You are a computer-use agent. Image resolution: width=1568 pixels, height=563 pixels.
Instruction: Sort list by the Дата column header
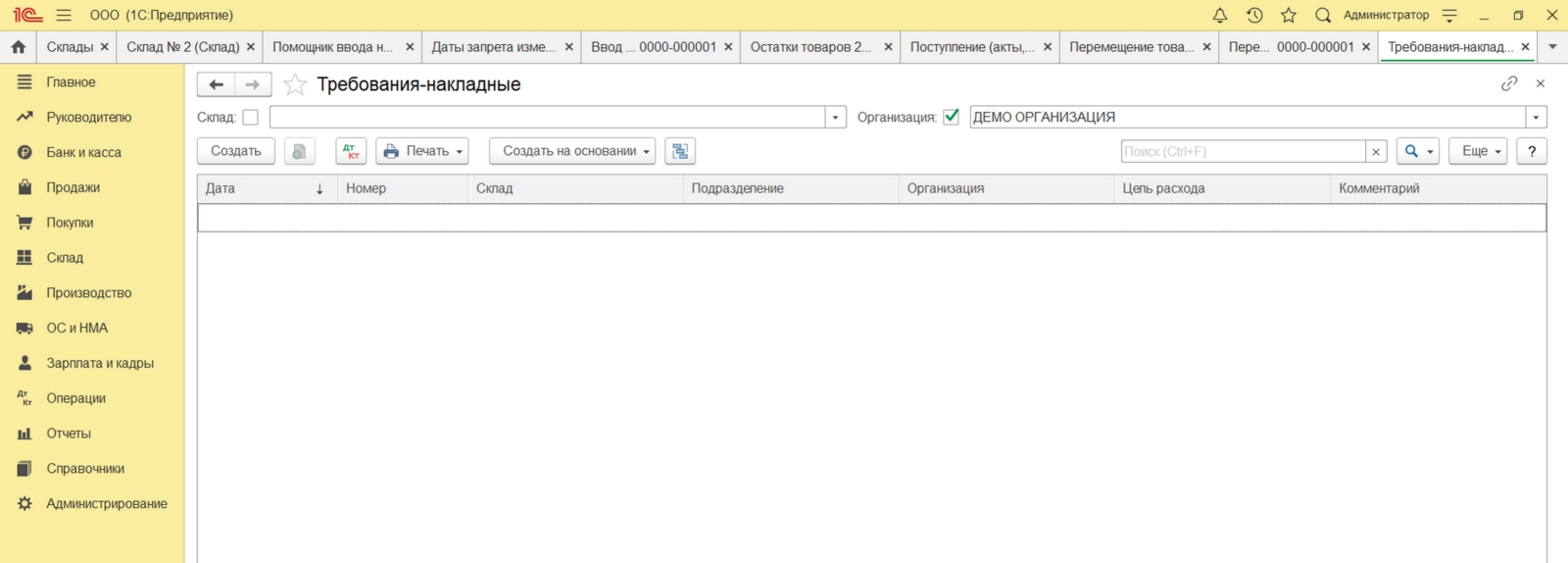tap(266, 188)
